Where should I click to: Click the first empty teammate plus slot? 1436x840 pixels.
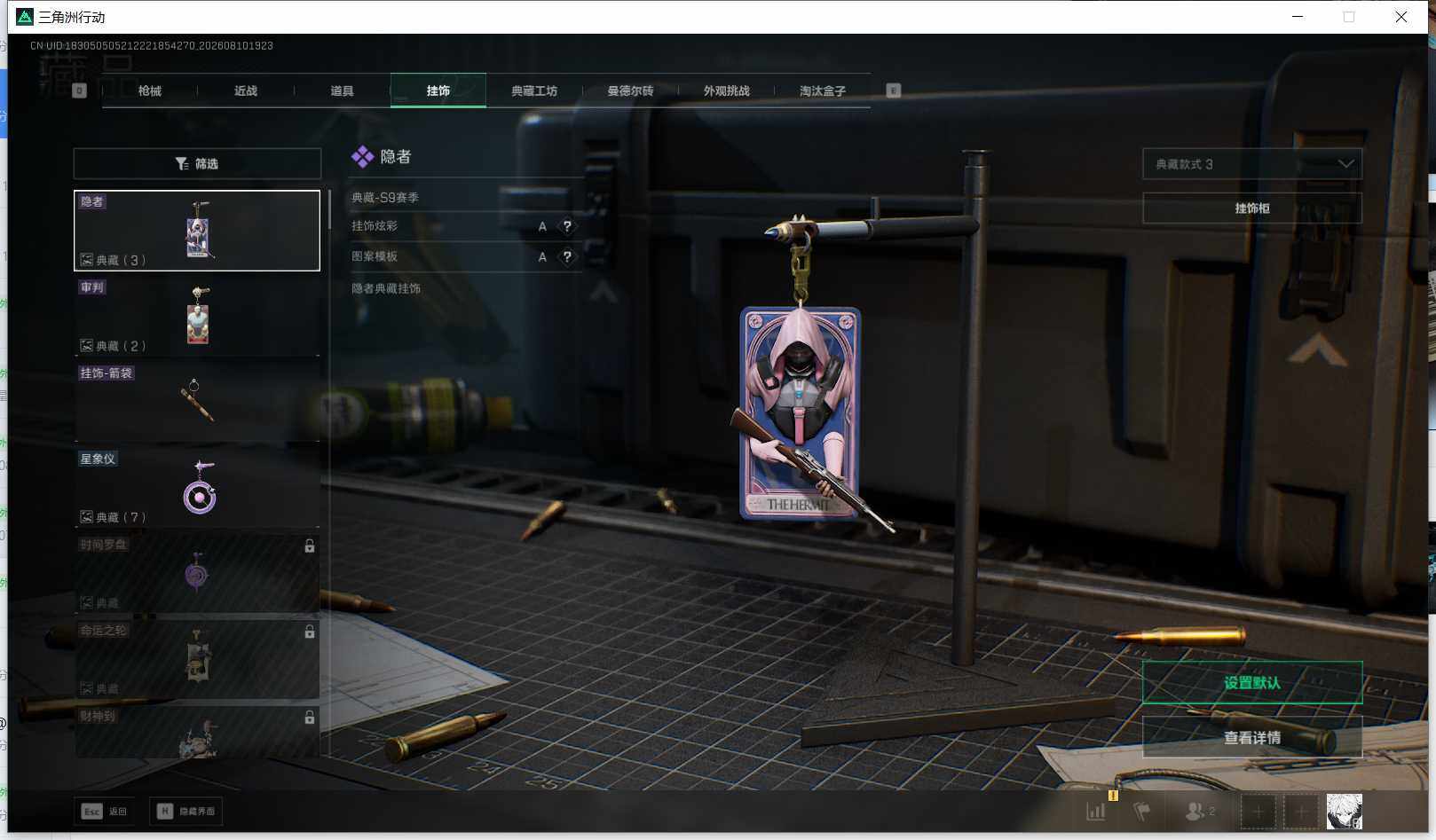[1258, 811]
